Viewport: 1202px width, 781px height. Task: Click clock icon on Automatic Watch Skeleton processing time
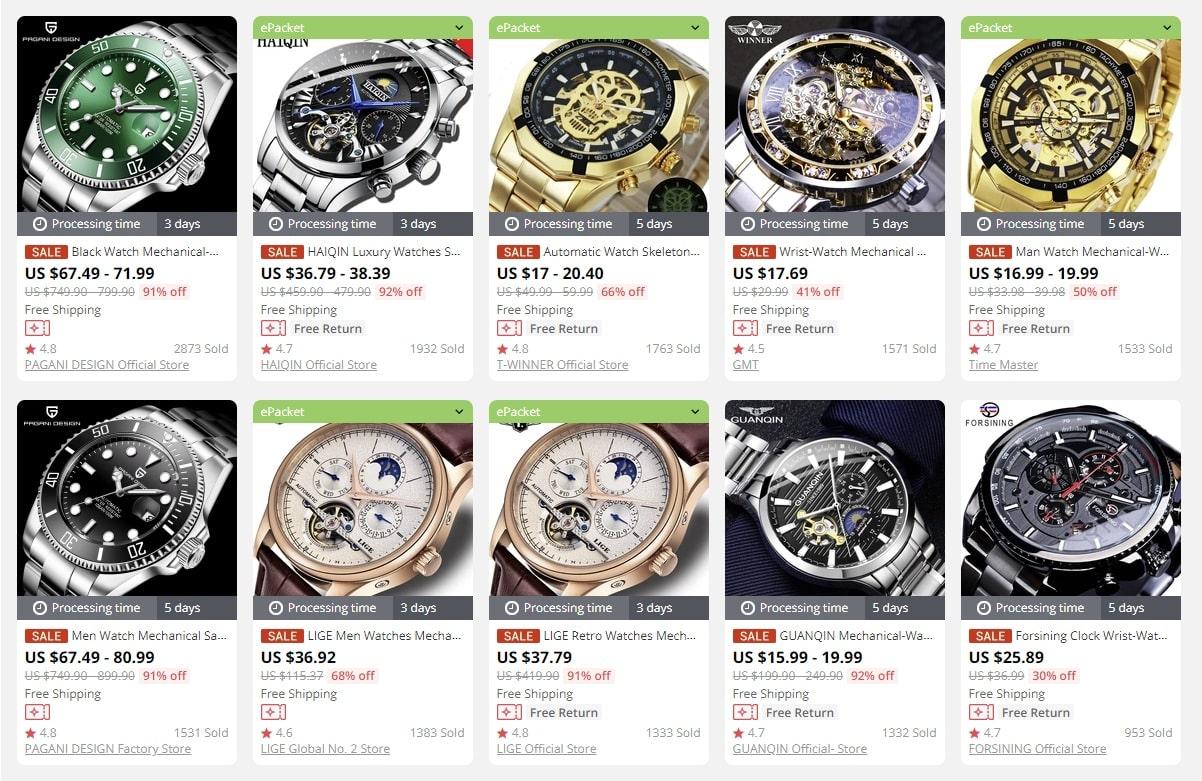pyautogui.click(x=511, y=224)
